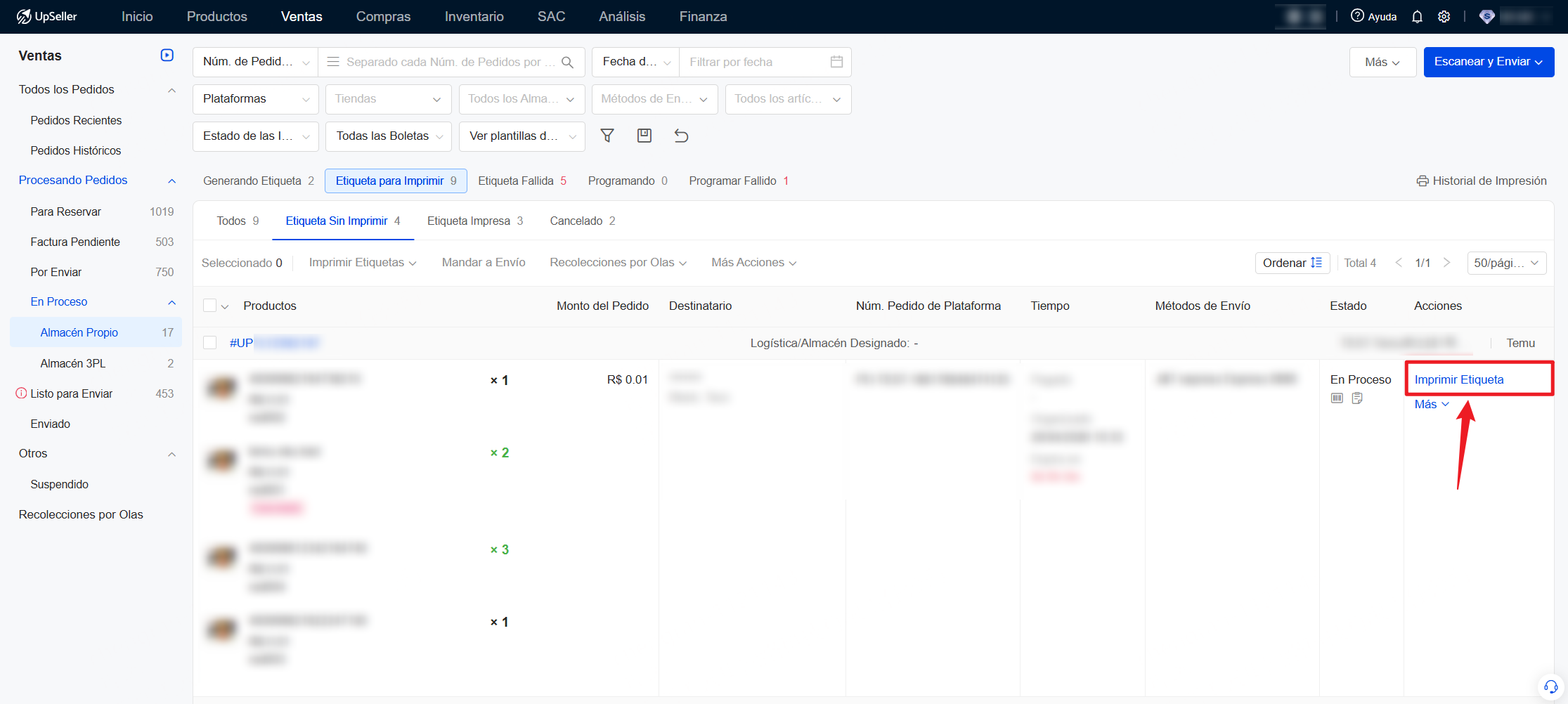Open the Plataformas dropdown
The width and height of the screenshot is (1568, 704).
[255, 99]
